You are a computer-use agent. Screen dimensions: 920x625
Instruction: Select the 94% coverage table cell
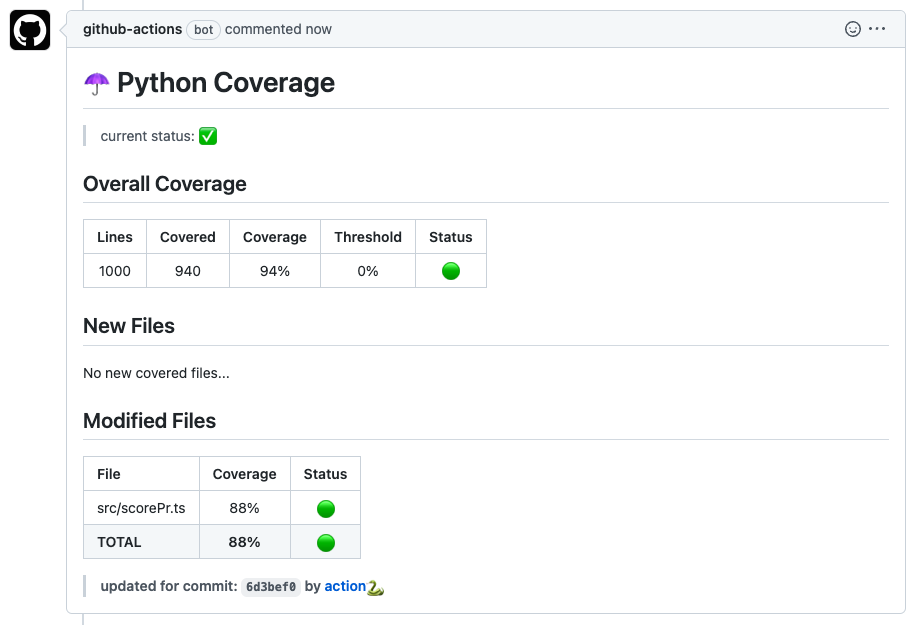[275, 270]
